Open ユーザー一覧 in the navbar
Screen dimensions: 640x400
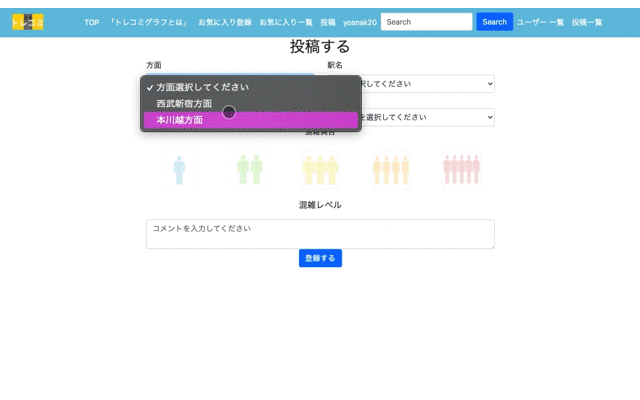540,22
